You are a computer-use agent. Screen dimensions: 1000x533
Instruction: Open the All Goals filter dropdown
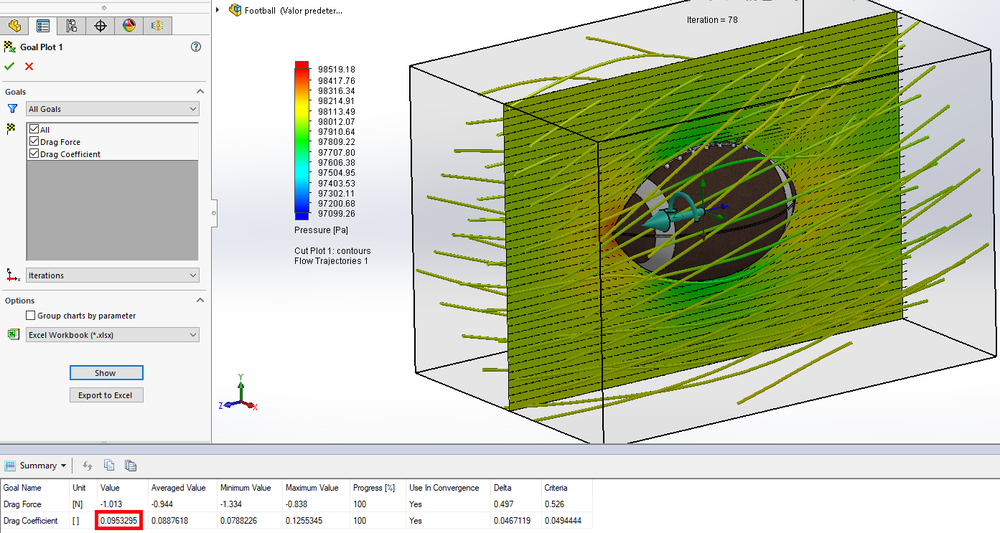[112, 109]
